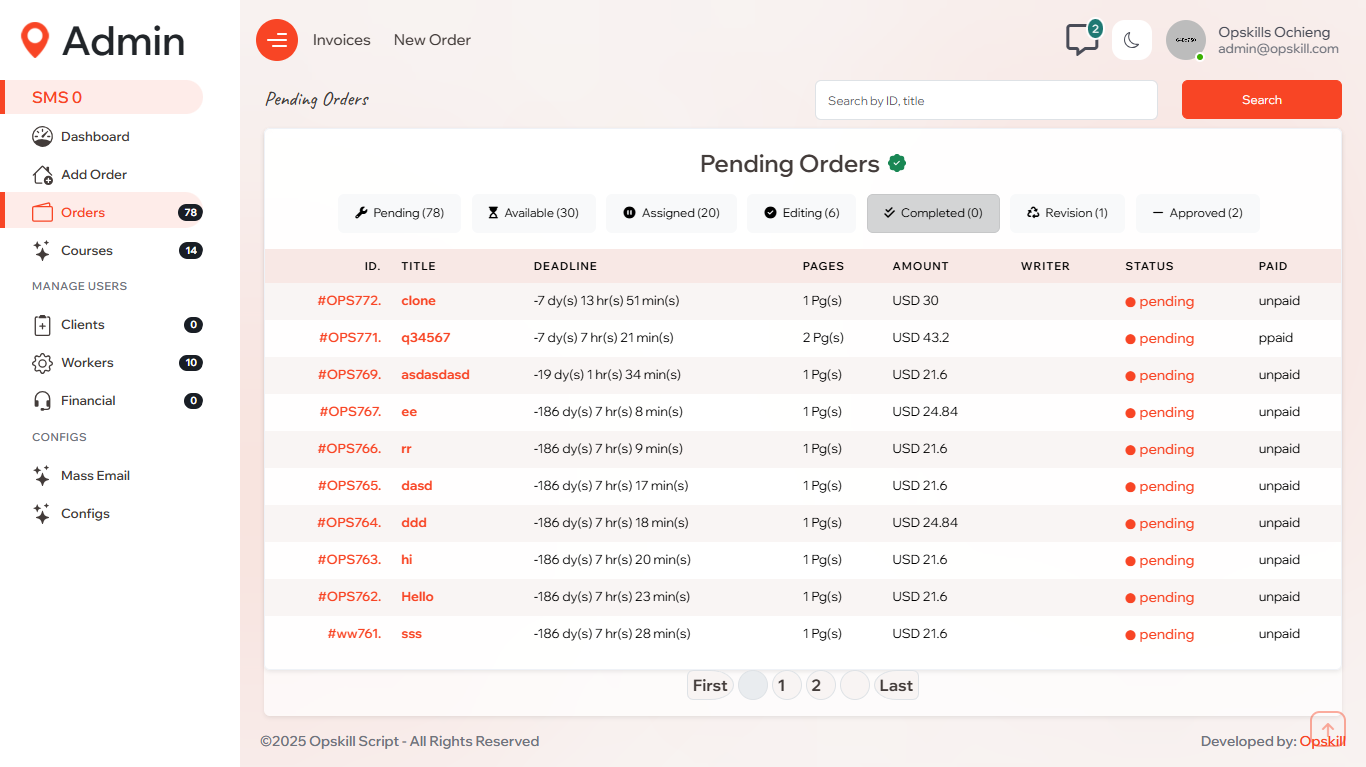Click the Search by ID, title field
The image size is (1366, 767).
pyautogui.click(x=986, y=100)
